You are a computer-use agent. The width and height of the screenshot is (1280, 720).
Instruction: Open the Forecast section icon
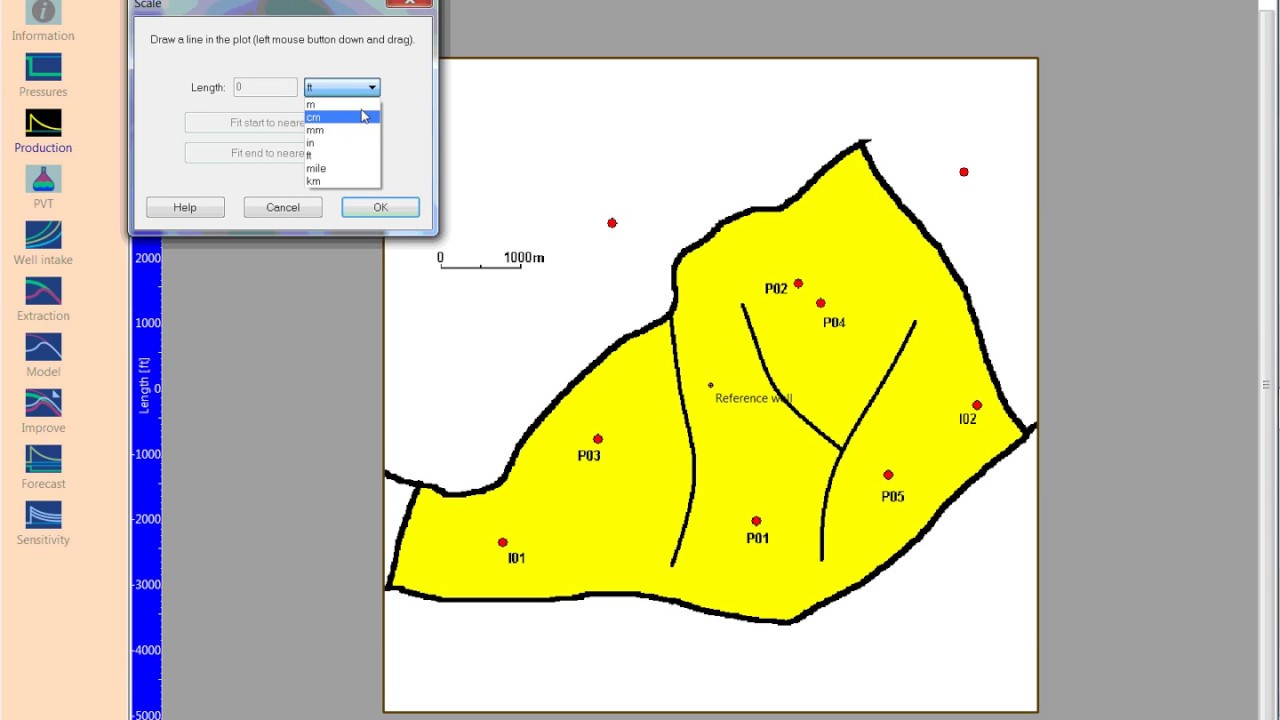pos(43,459)
